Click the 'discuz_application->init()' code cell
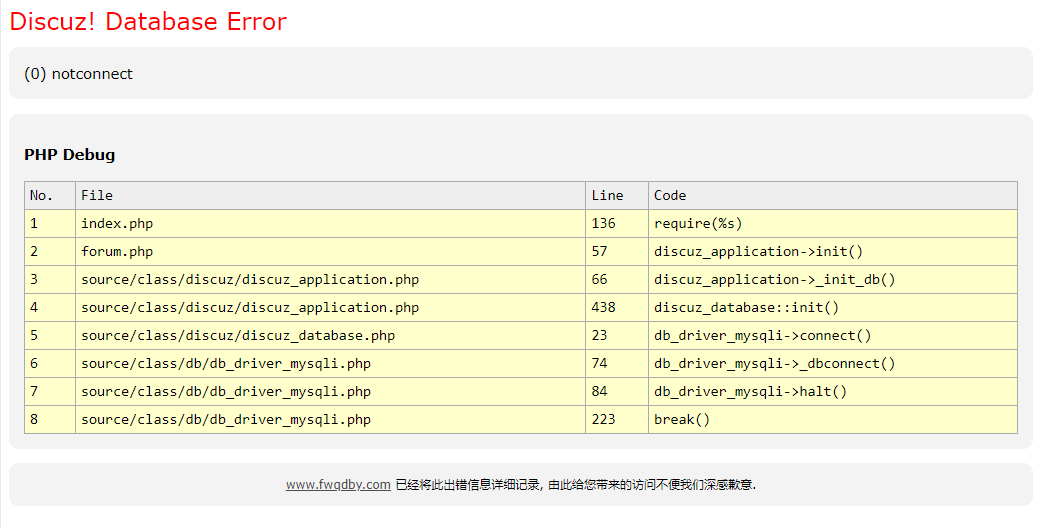Image resolution: width=1062 pixels, height=528 pixels. click(833, 252)
